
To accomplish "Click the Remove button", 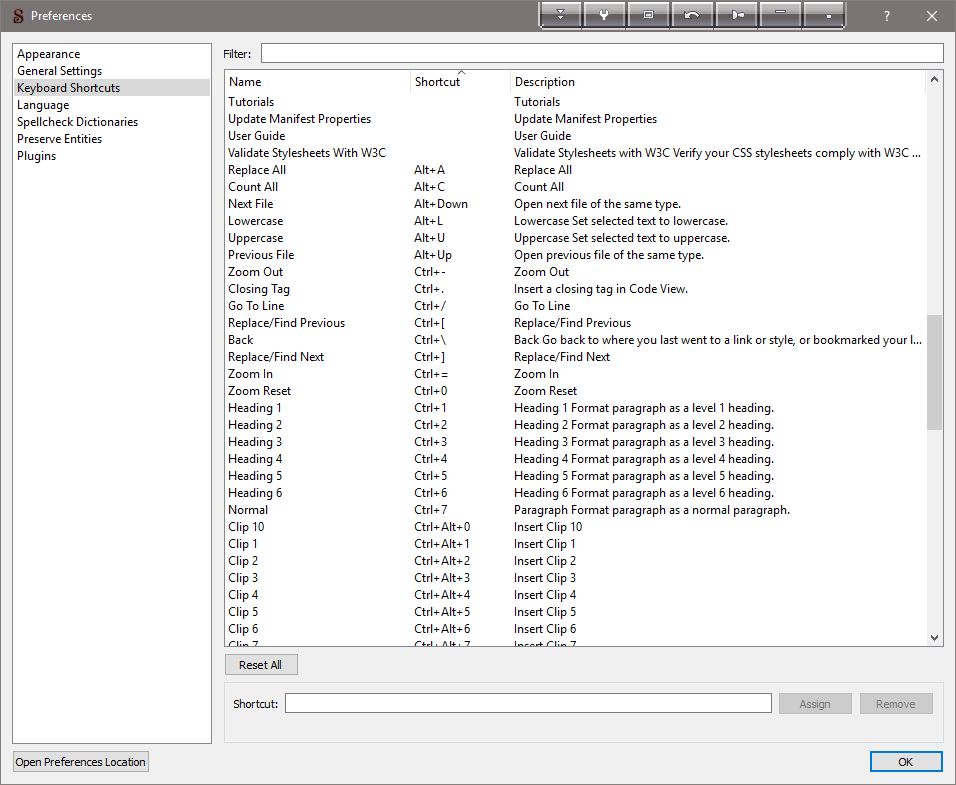I will pos(896,704).
